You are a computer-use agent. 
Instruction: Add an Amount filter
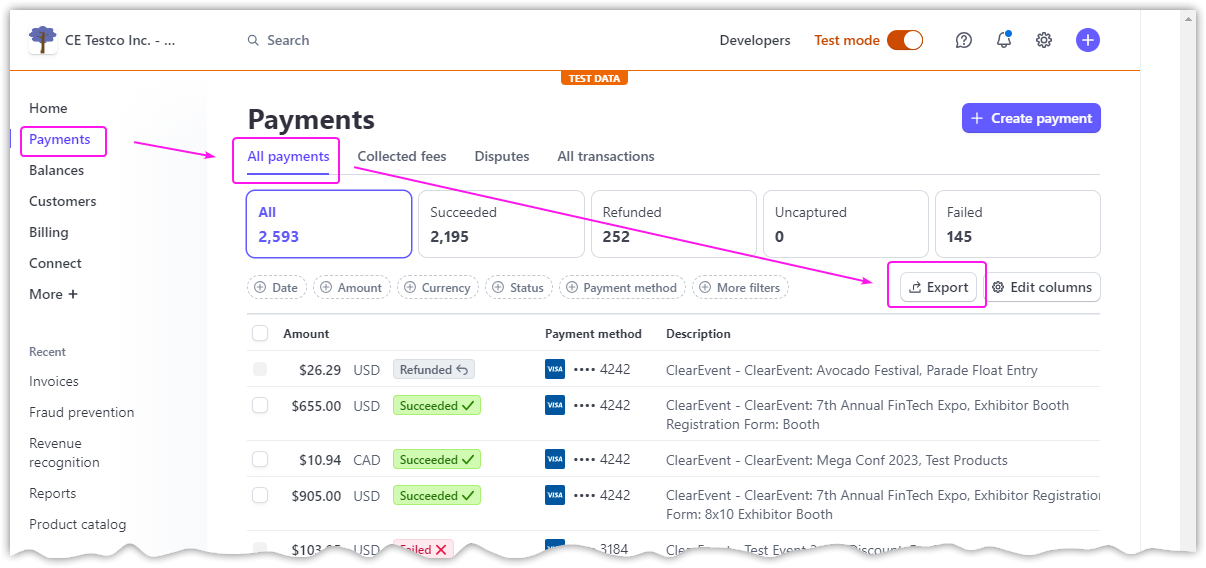coord(351,287)
